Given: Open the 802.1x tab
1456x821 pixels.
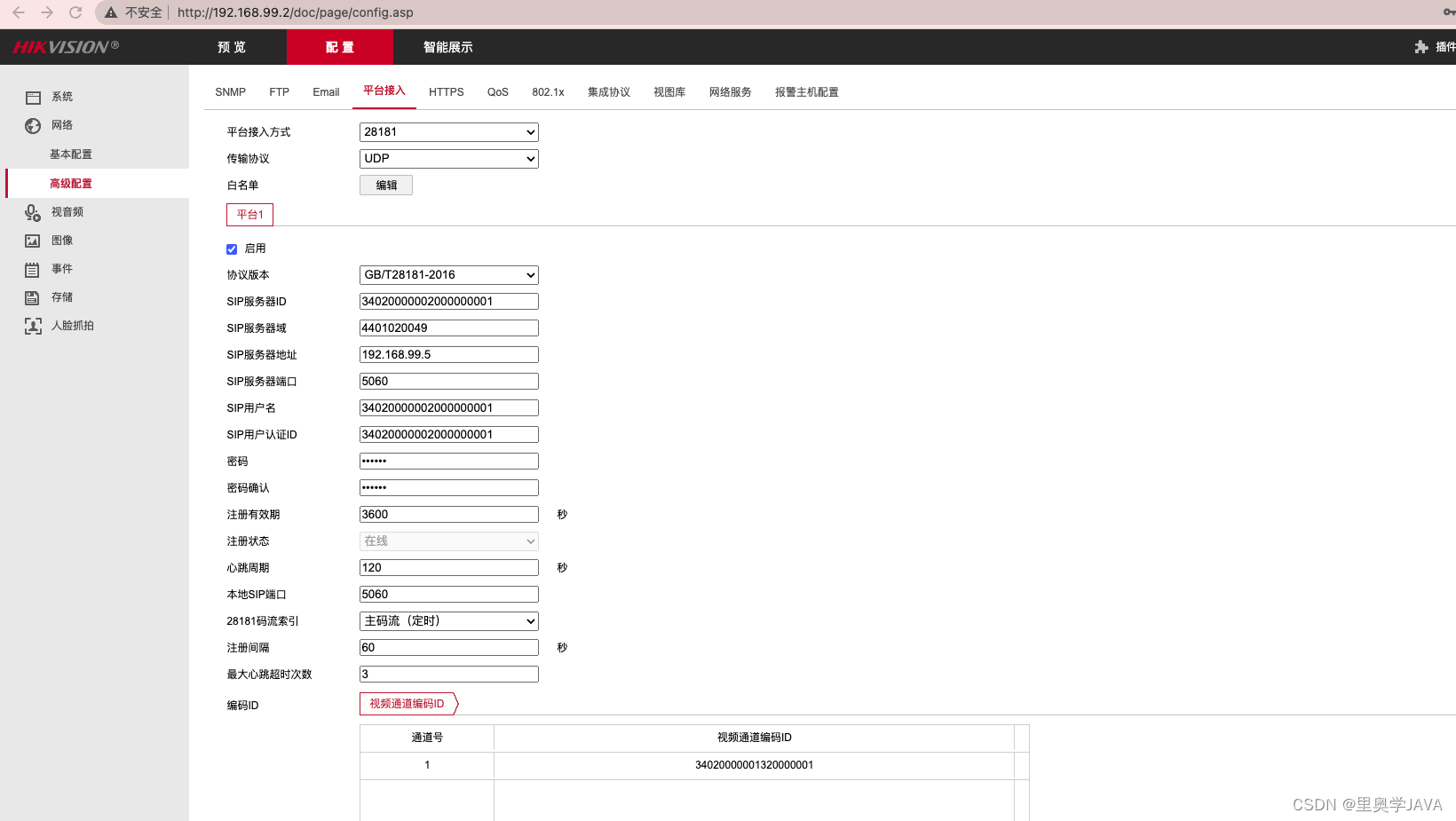Looking at the screenshot, I should point(549,92).
